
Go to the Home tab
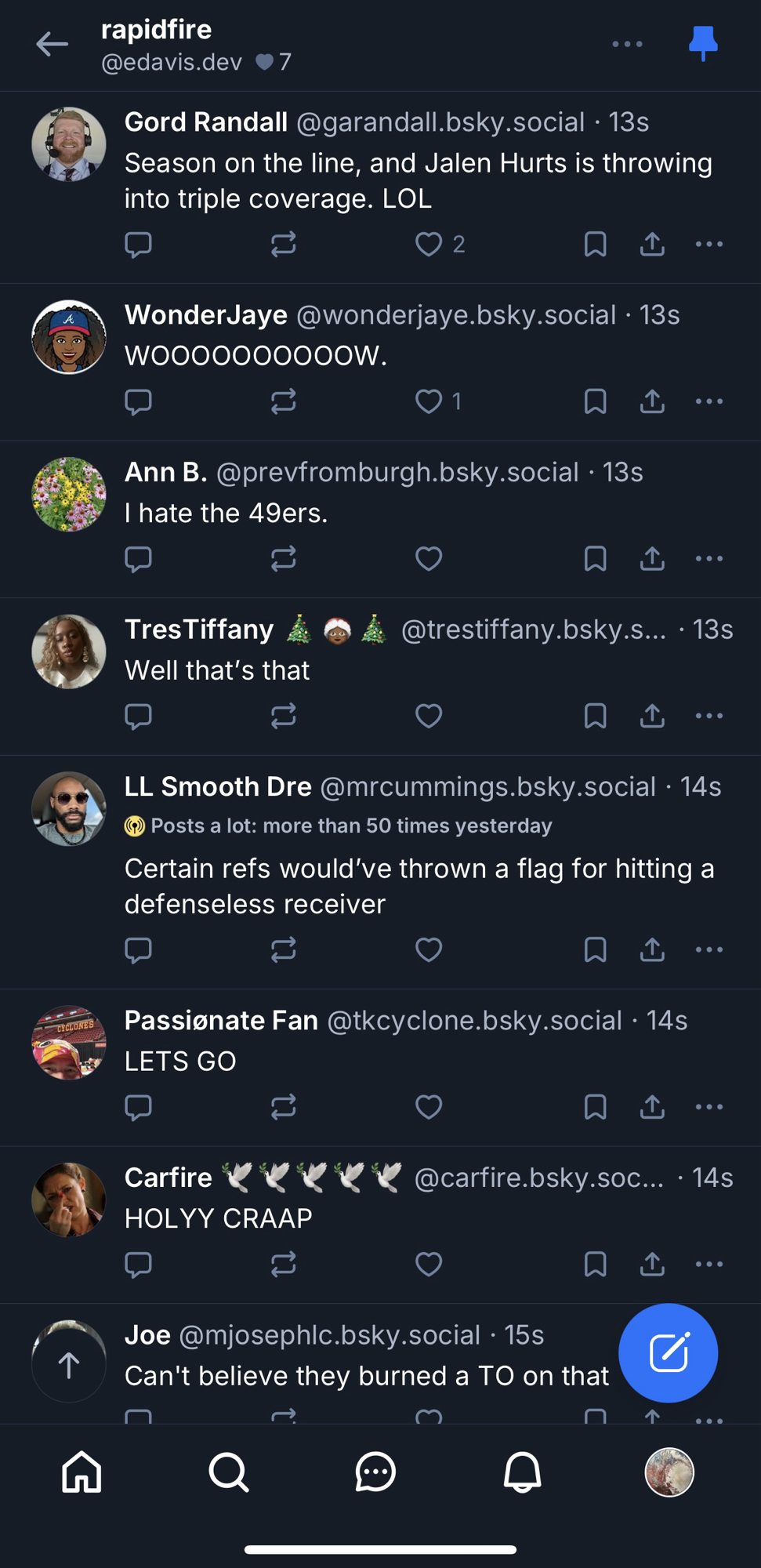pos(82,1472)
